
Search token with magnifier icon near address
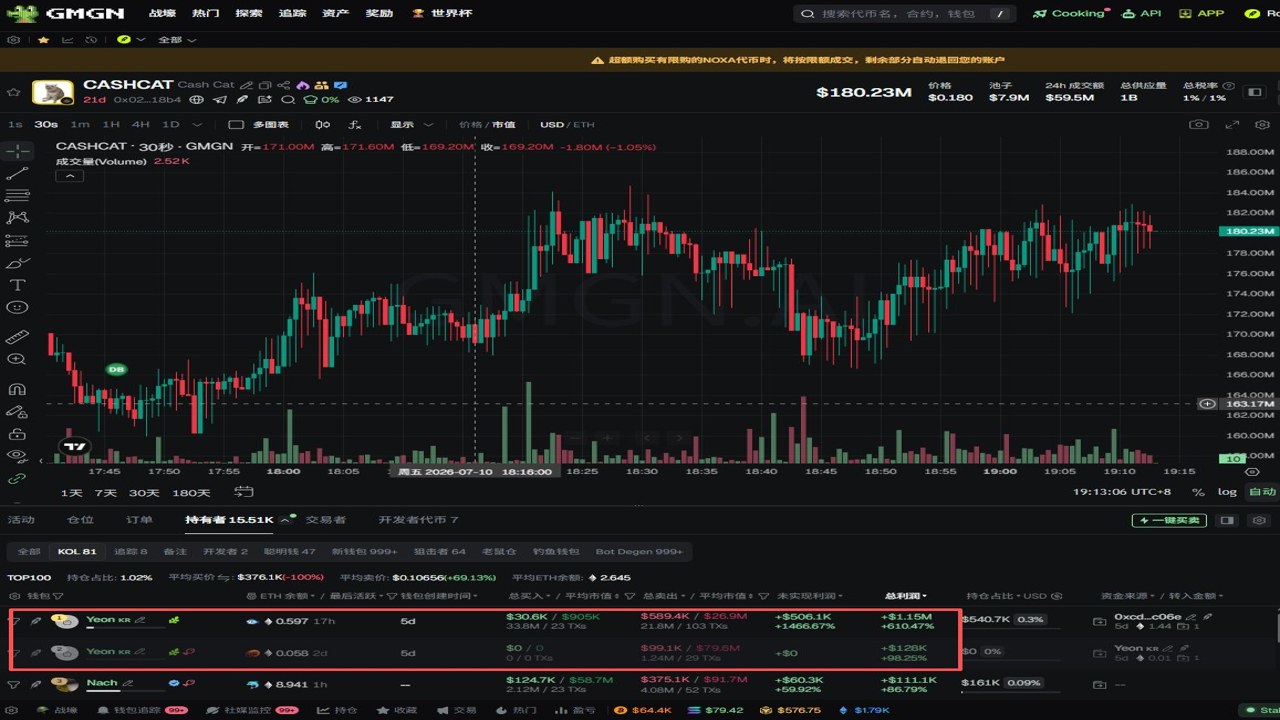288,99
